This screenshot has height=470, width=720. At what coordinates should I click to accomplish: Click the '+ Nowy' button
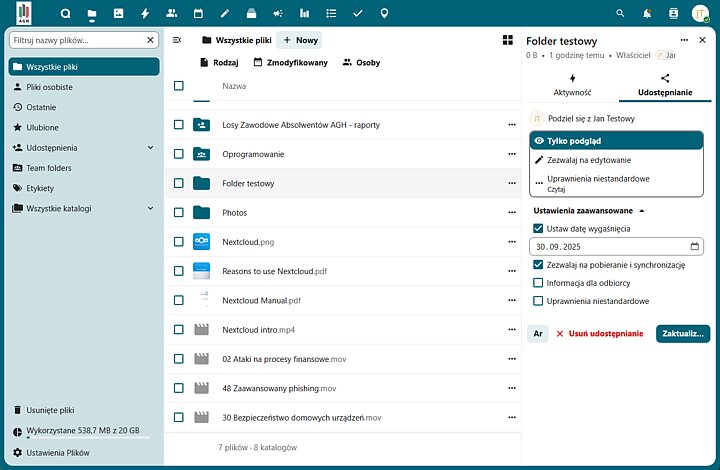(x=299, y=40)
